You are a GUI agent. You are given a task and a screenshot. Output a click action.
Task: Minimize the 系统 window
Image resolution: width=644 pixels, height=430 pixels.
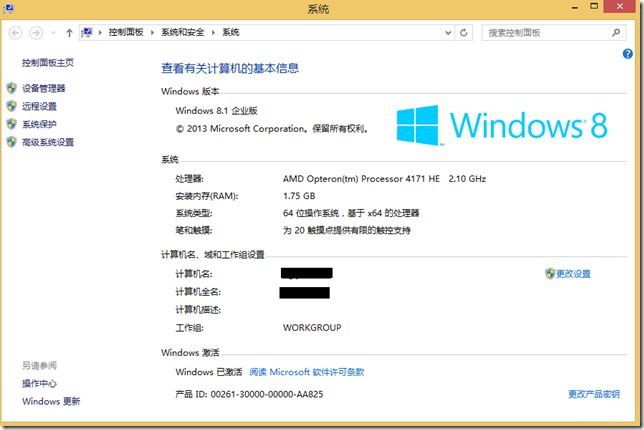tap(575, 7)
